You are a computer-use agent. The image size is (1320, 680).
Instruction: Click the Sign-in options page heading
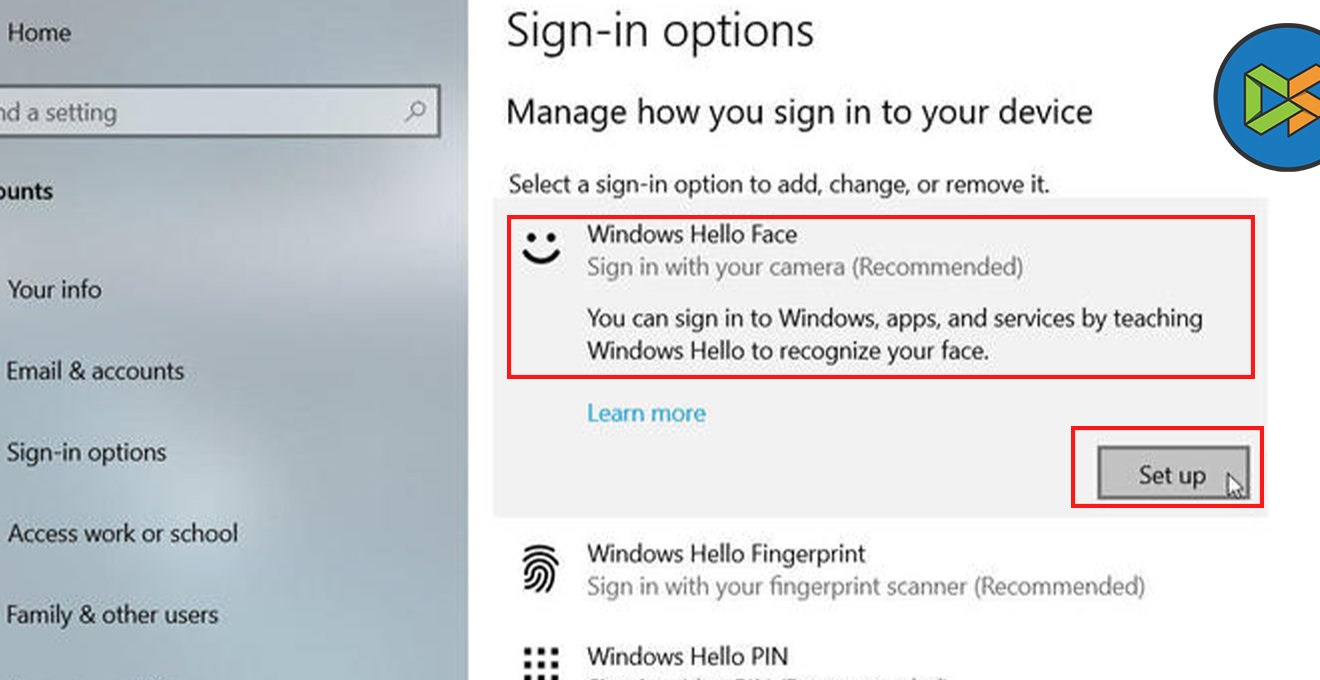pyautogui.click(x=660, y=32)
